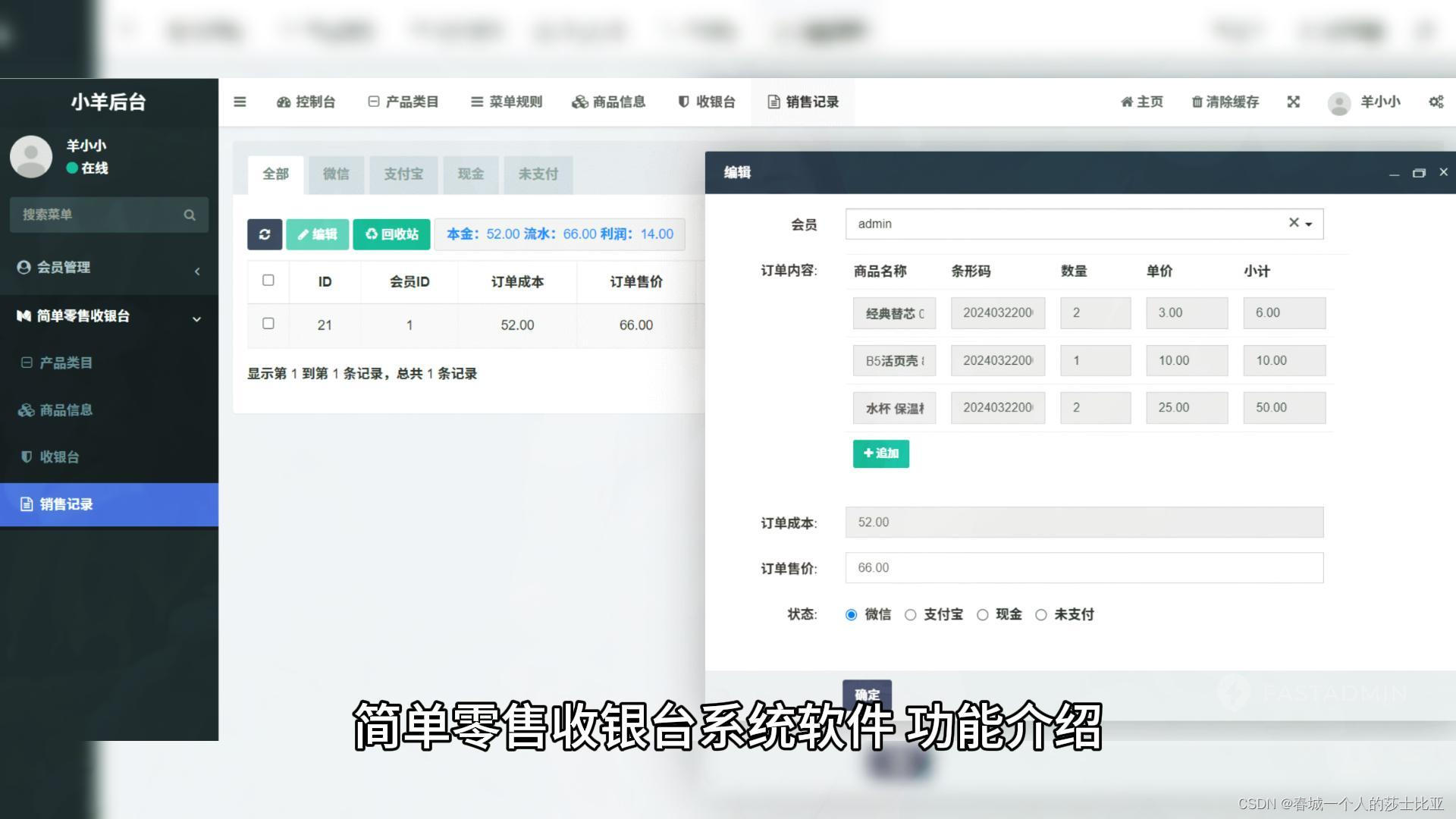Click clear cache trash item
The image size is (1456, 819).
(x=1225, y=102)
